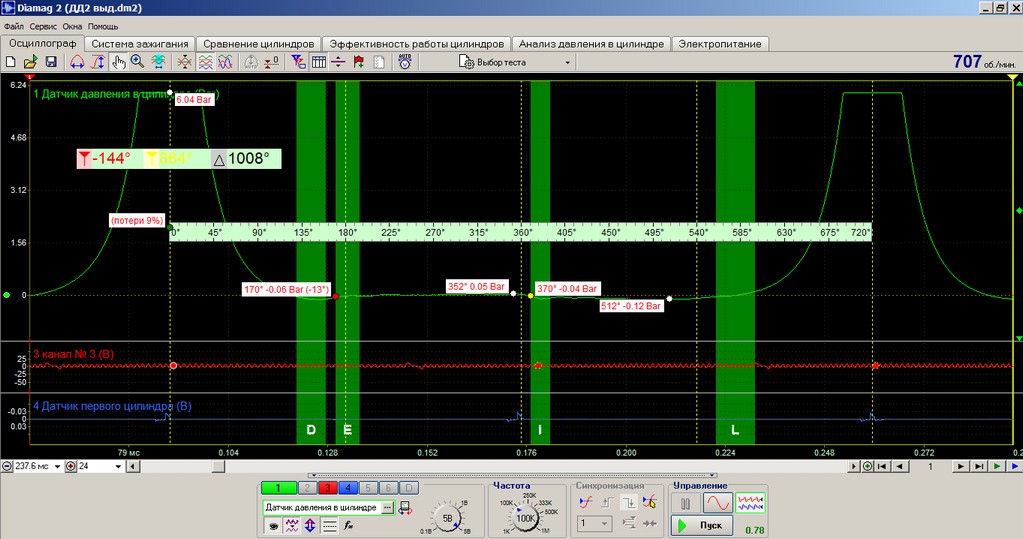Activate the hand pan tool

click(x=118, y=62)
